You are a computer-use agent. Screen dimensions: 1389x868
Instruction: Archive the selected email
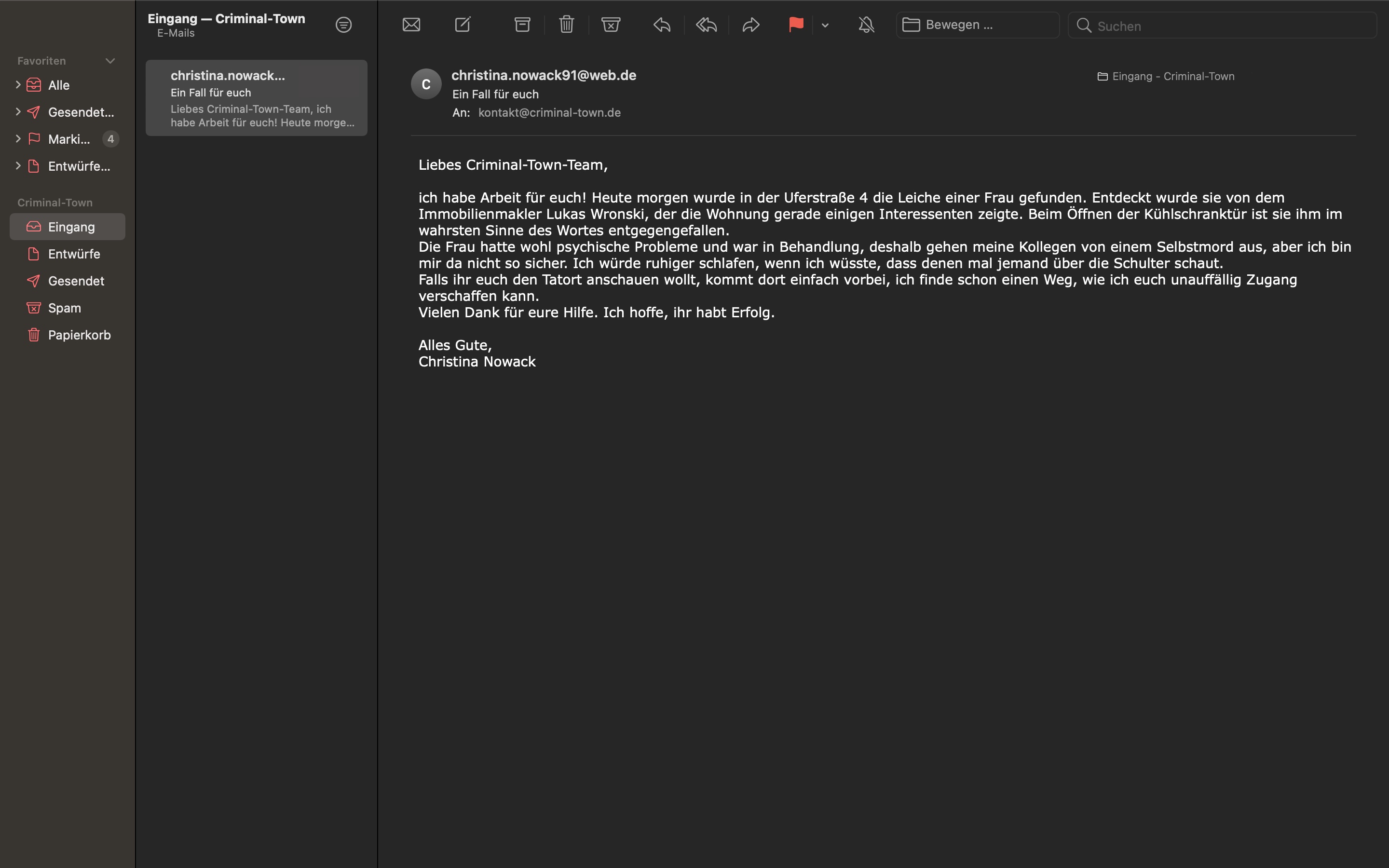coord(522,25)
